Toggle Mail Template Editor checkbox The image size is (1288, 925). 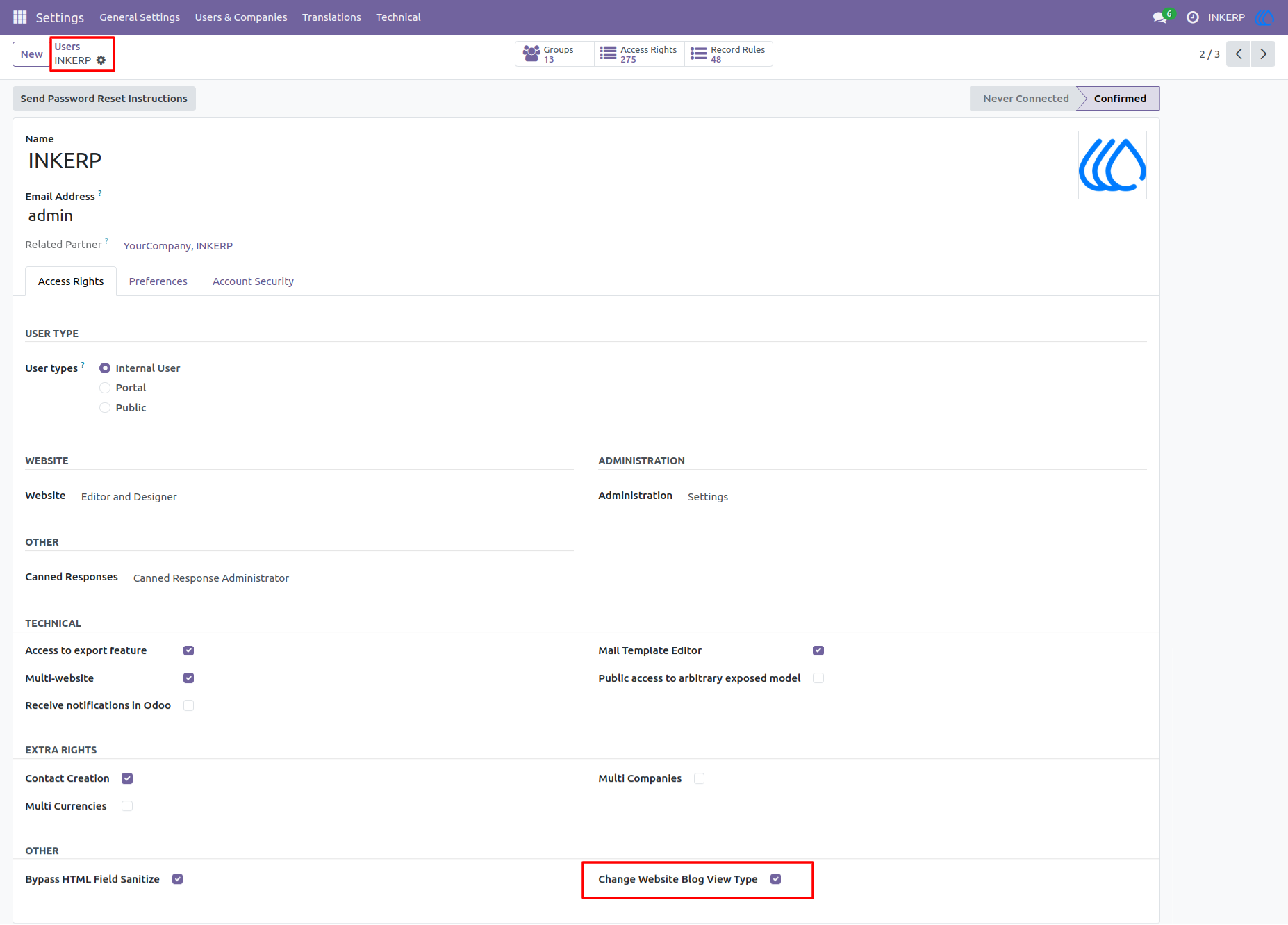click(818, 650)
